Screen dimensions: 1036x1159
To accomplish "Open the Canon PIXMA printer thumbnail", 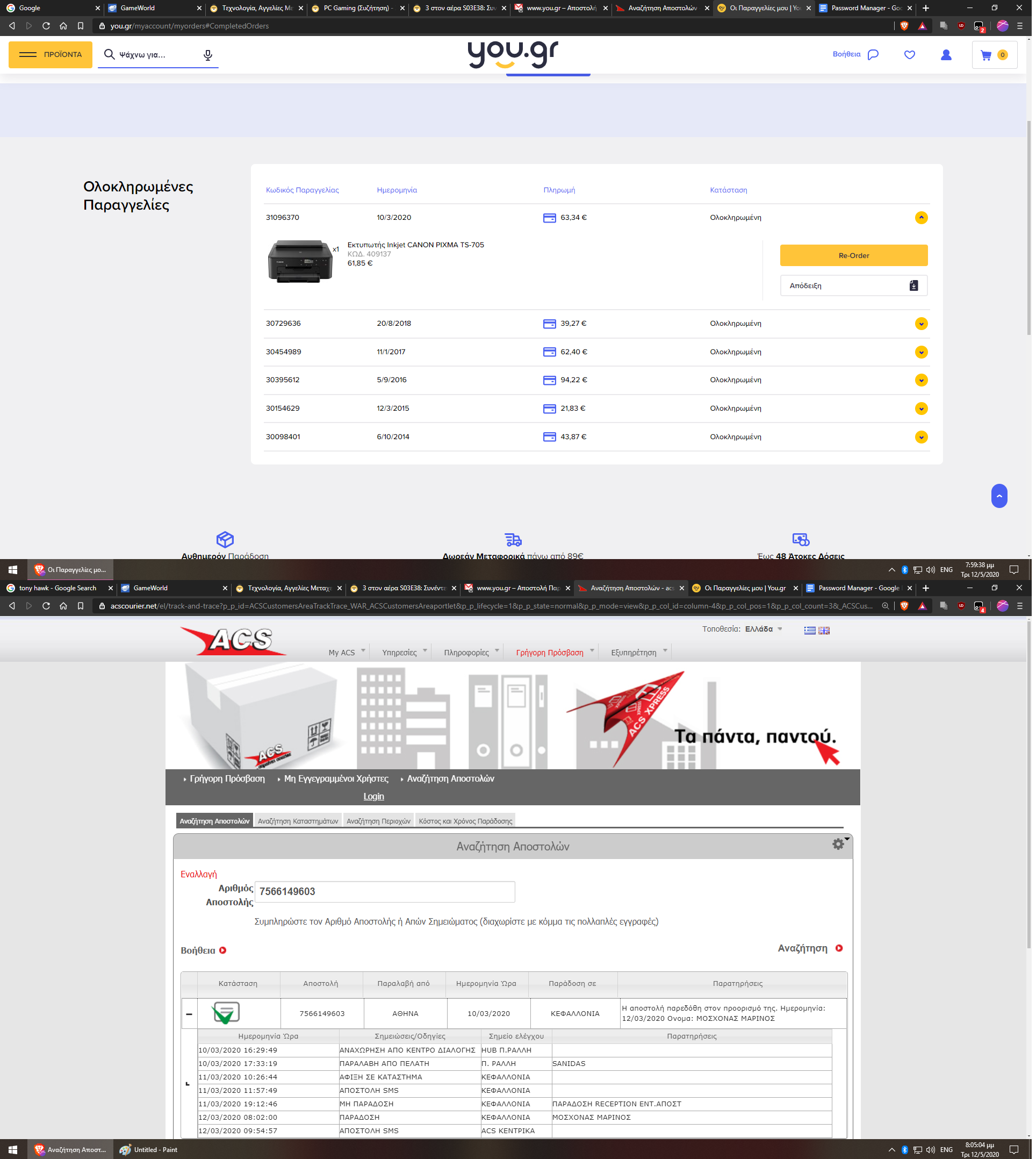I will coord(300,261).
